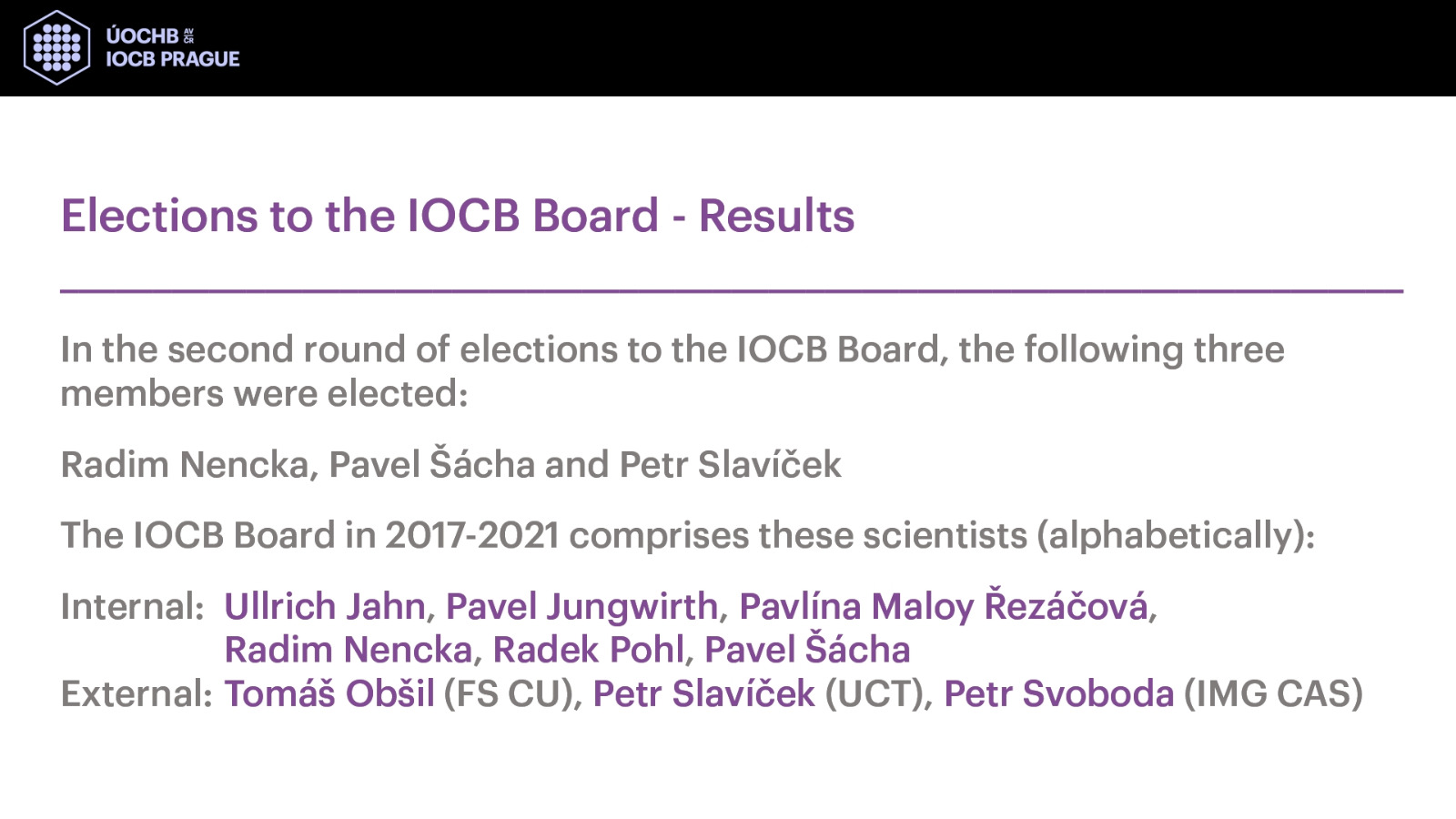The image size is (1456, 819).
Task: Select the slide title 'Elections to the IOCB Board - Results'
Action: [x=458, y=217]
